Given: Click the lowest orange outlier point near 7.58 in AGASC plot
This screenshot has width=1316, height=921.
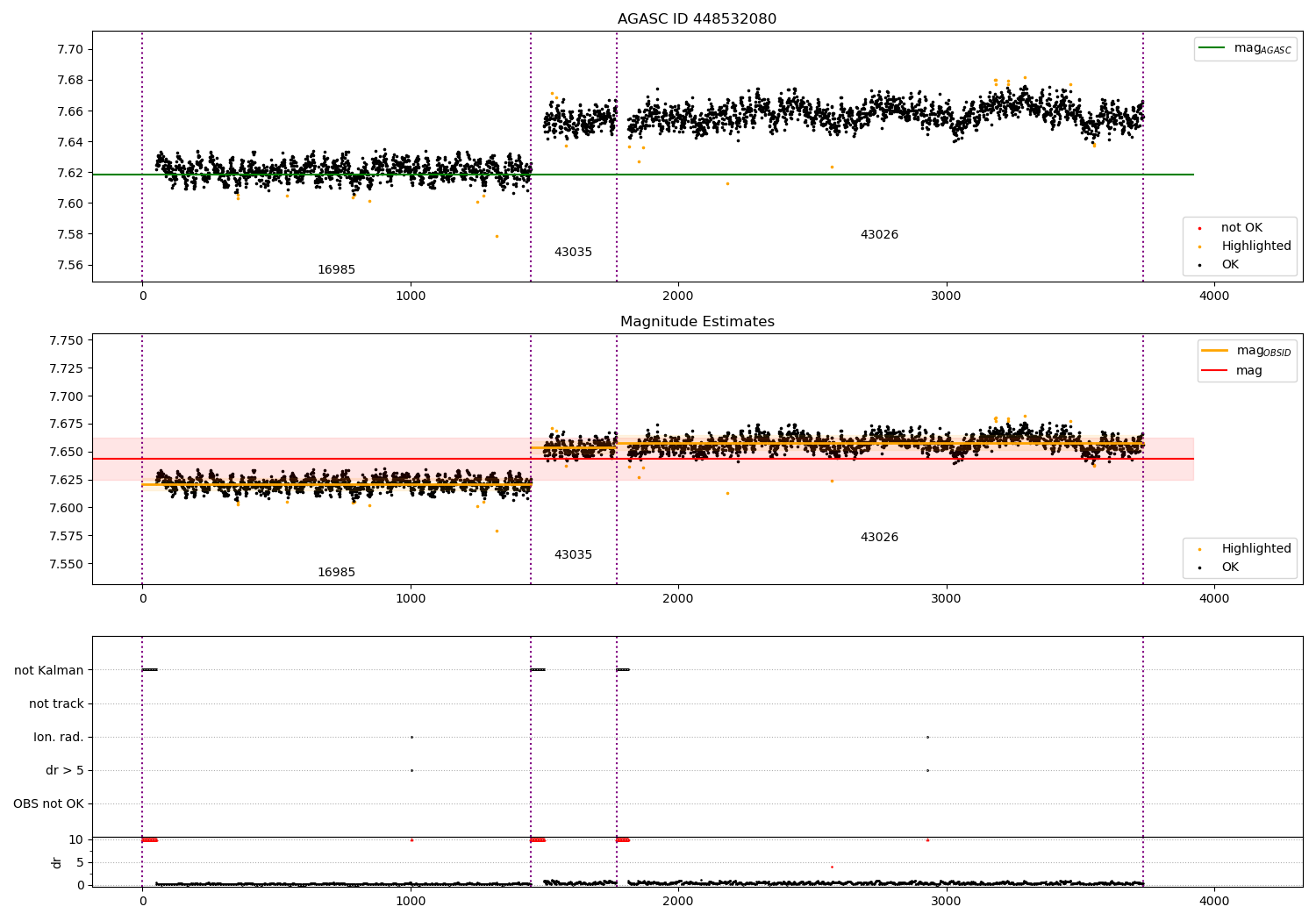Looking at the screenshot, I should [x=497, y=236].
